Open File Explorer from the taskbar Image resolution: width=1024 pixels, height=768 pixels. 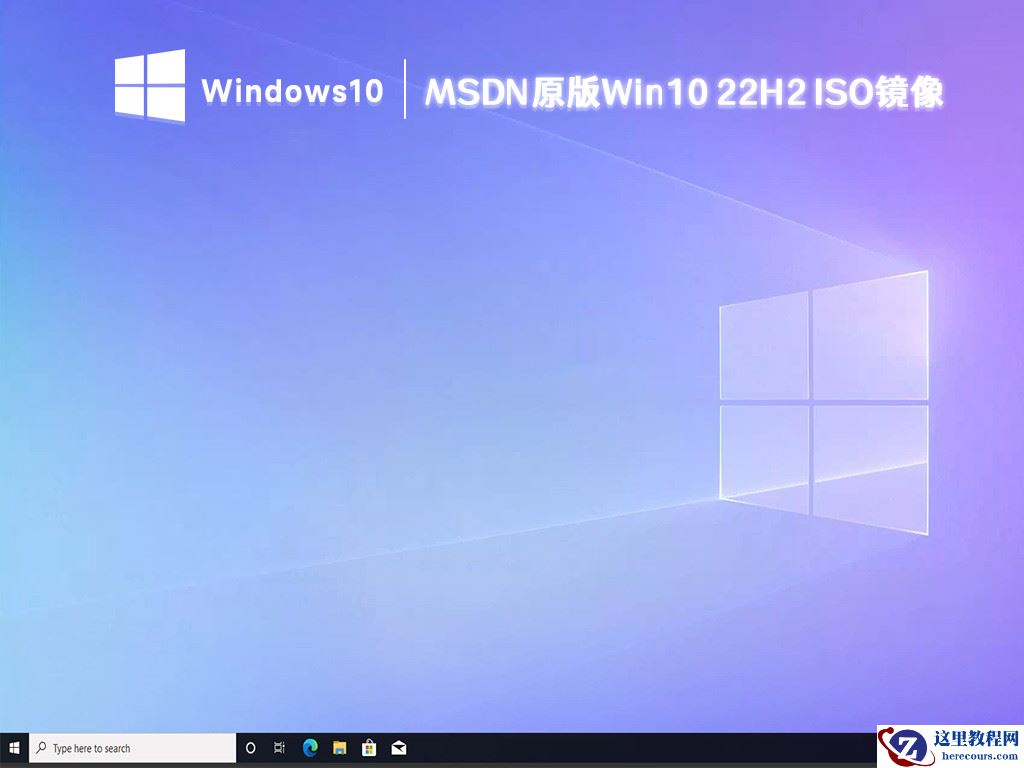pyautogui.click(x=340, y=748)
